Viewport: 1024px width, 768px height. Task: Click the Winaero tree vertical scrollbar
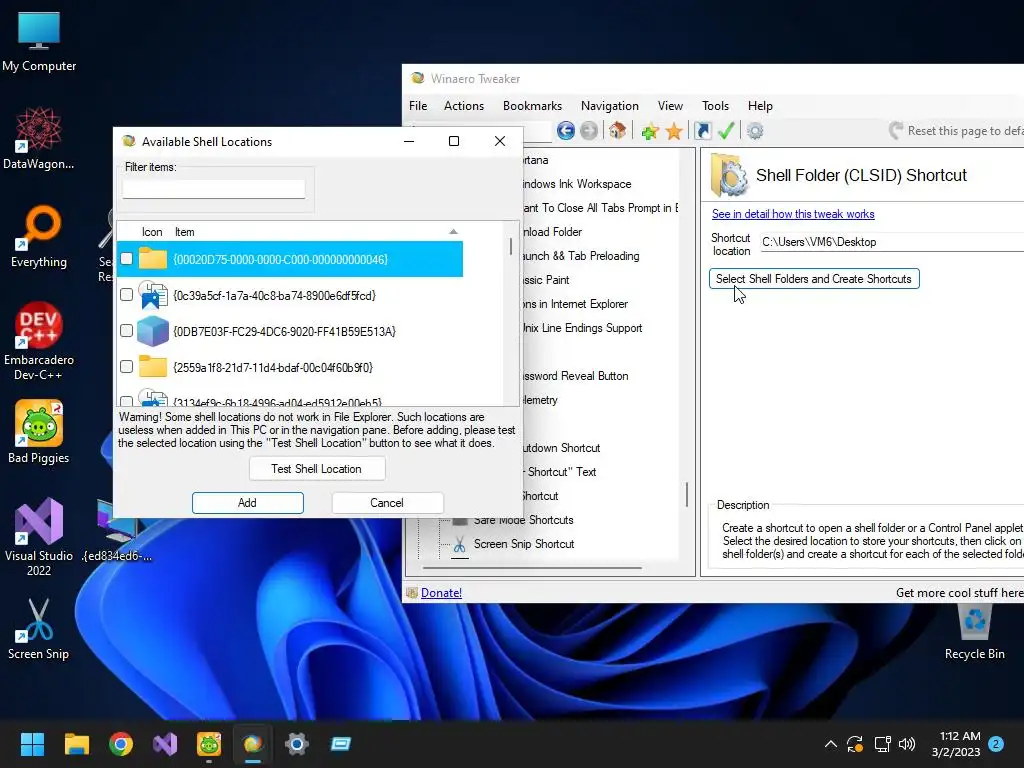click(x=686, y=494)
